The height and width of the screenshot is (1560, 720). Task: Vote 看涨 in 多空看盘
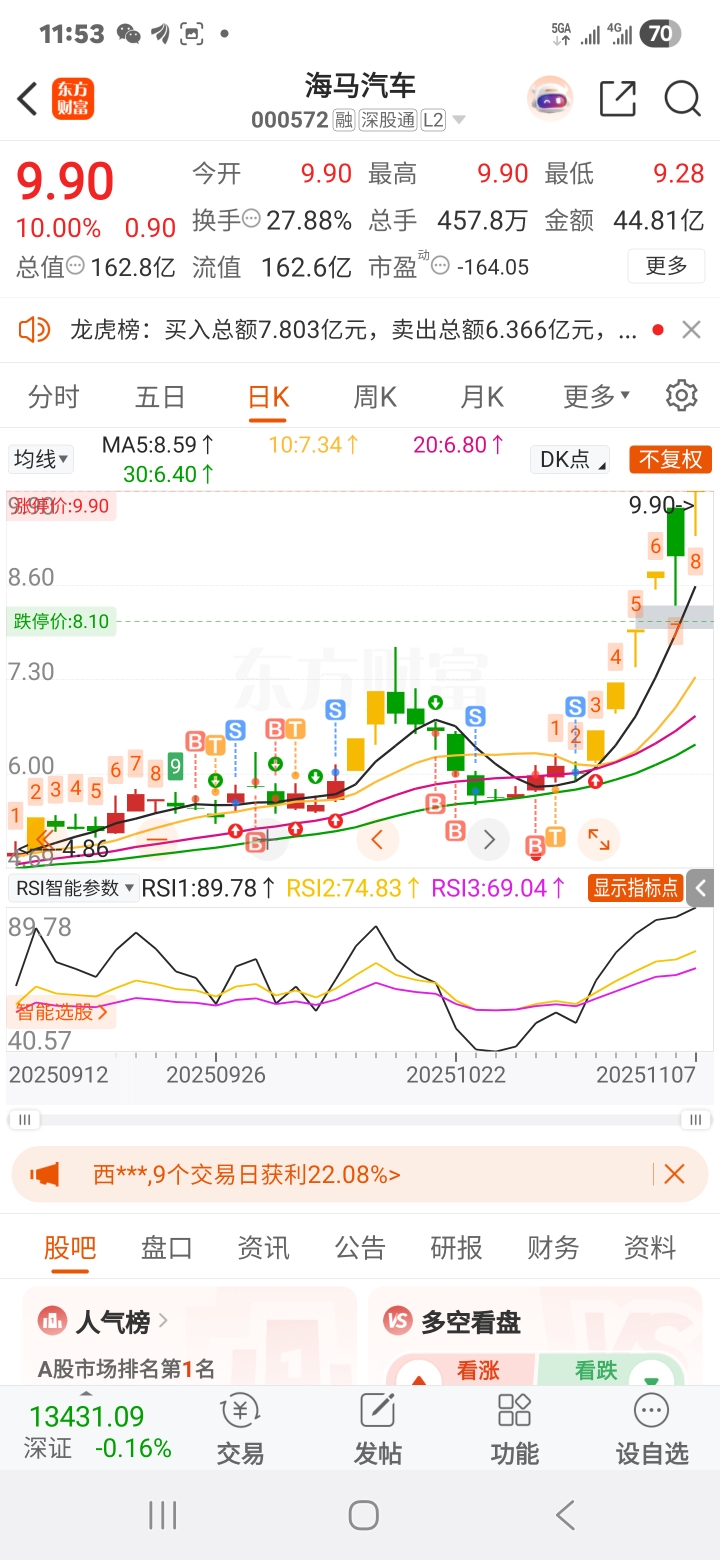(x=461, y=1371)
